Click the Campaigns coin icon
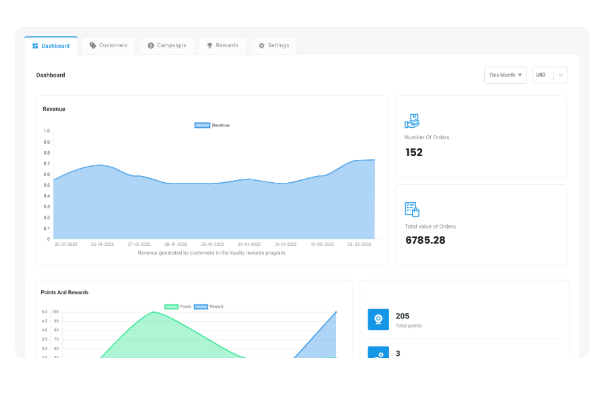611x408 pixels. pyautogui.click(x=151, y=46)
